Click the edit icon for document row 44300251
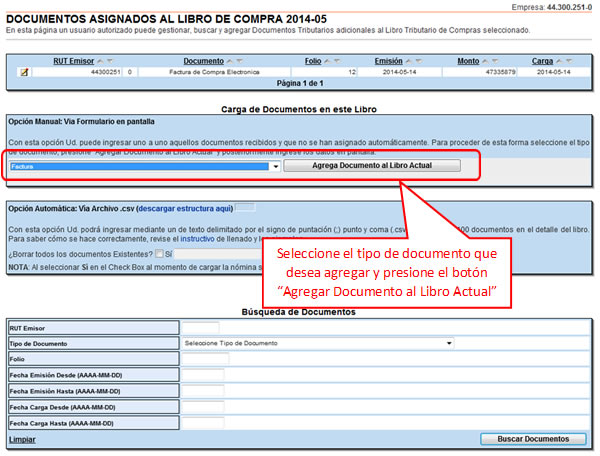Screen dimensions: 600x456 point(24,72)
